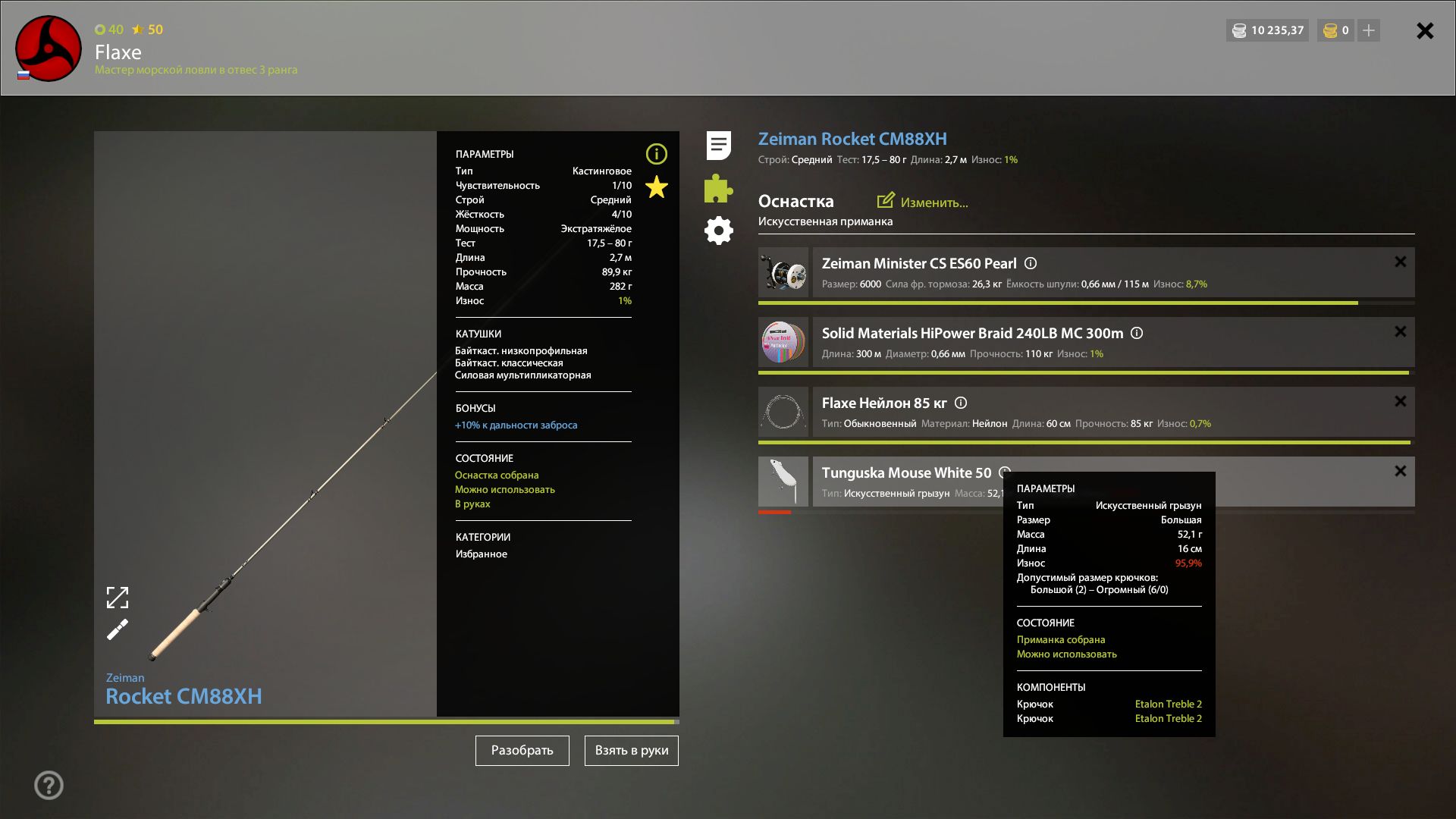
Task: Remove the Zeiman Minister reel
Action: point(1400,262)
